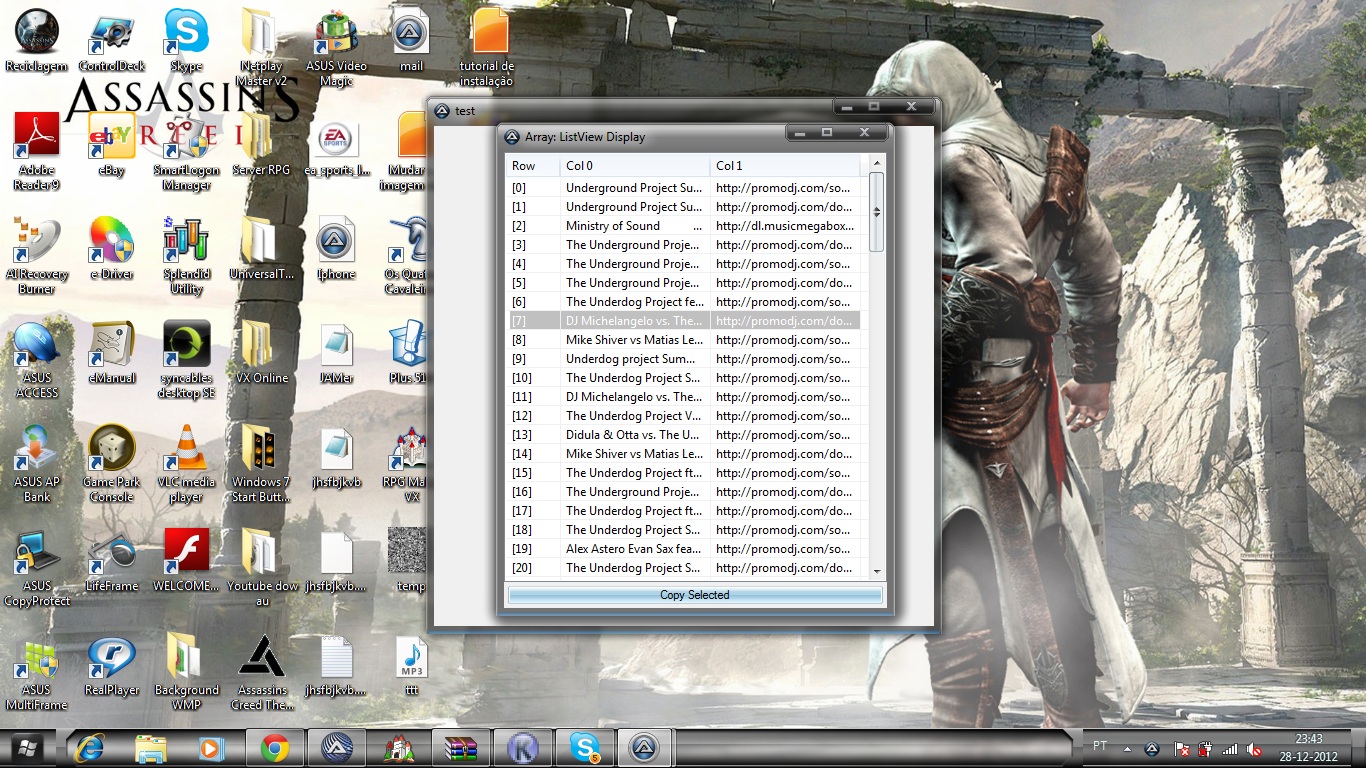Open the e-Driver disc shortcut
This screenshot has width=1366, height=768.
click(x=111, y=248)
